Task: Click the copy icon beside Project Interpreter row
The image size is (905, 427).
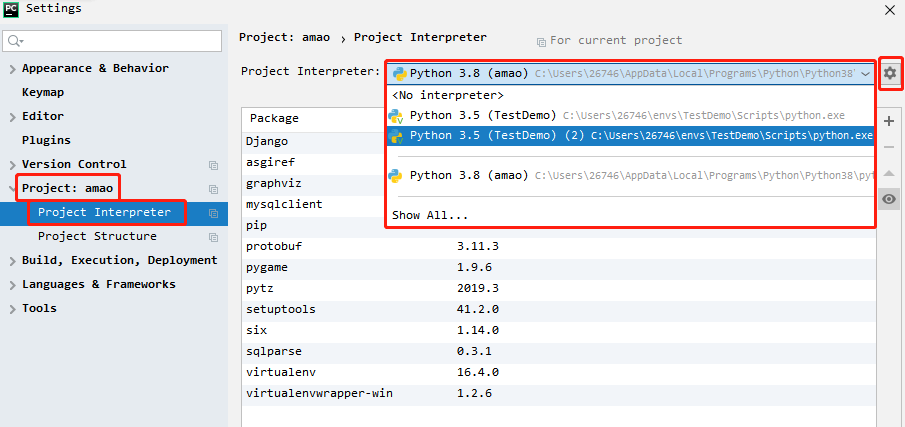Action: pyautogui.click(x=214, y=213)
